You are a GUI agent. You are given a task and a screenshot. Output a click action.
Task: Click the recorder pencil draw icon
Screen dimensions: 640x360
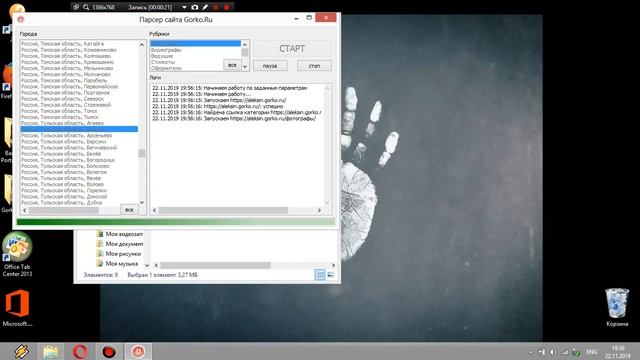205,7
